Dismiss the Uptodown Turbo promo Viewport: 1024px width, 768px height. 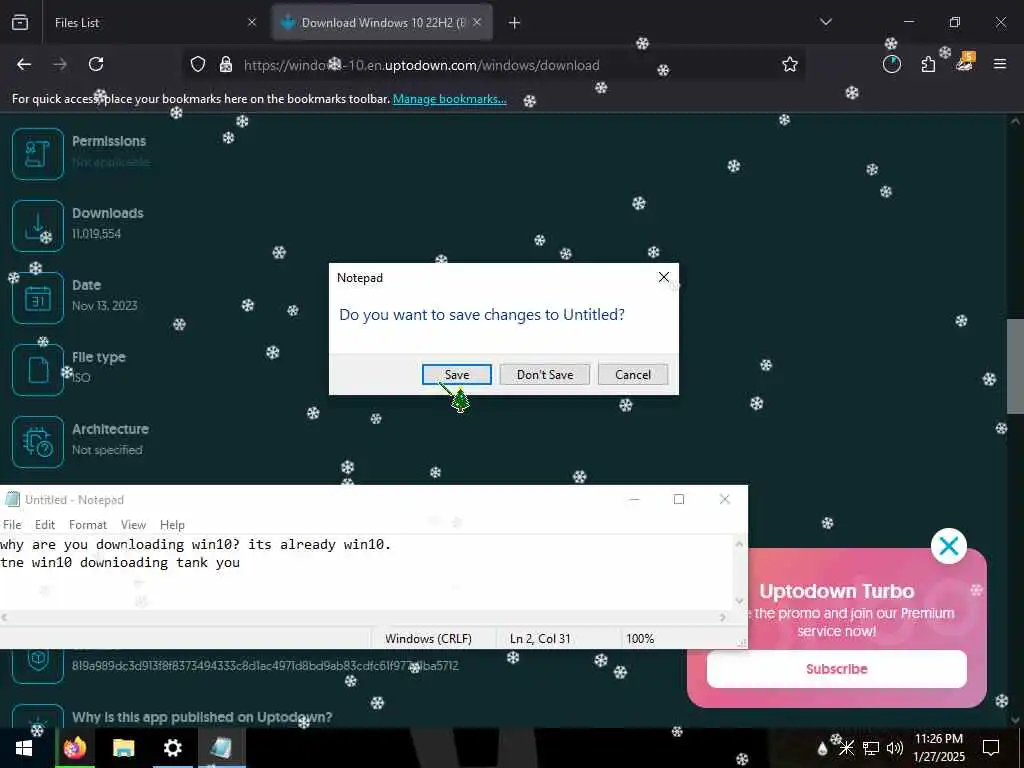(x=949, y=546)
